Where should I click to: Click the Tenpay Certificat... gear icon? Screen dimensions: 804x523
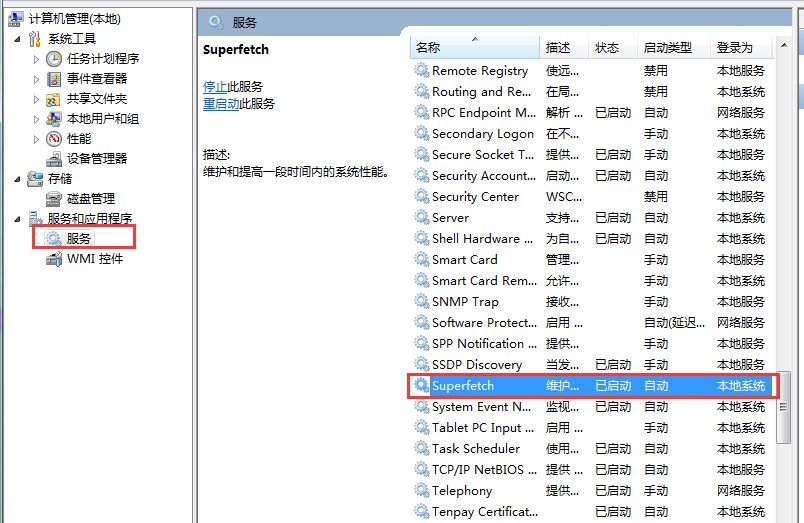[421, 512]
